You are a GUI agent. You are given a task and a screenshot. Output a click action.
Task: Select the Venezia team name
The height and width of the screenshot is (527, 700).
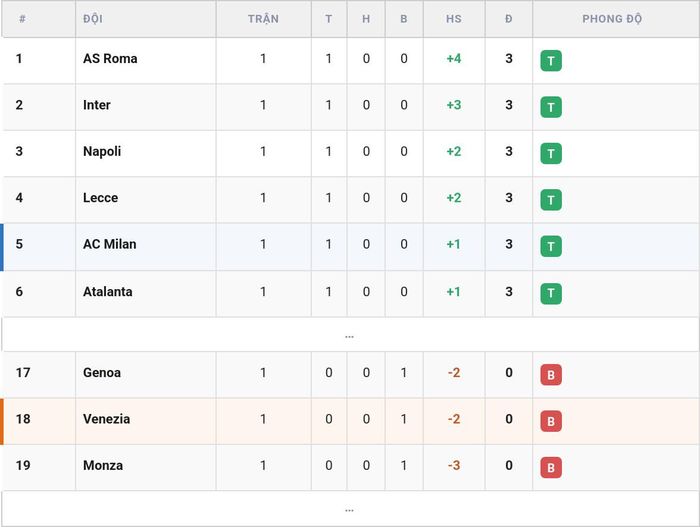[x=106, y=419]
